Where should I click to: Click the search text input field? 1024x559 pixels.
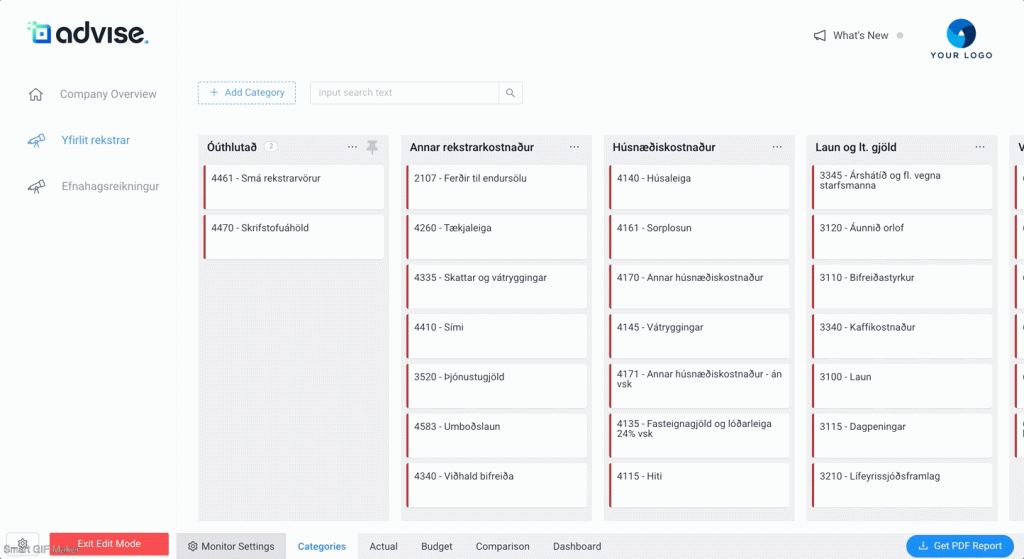coord(404,93)
